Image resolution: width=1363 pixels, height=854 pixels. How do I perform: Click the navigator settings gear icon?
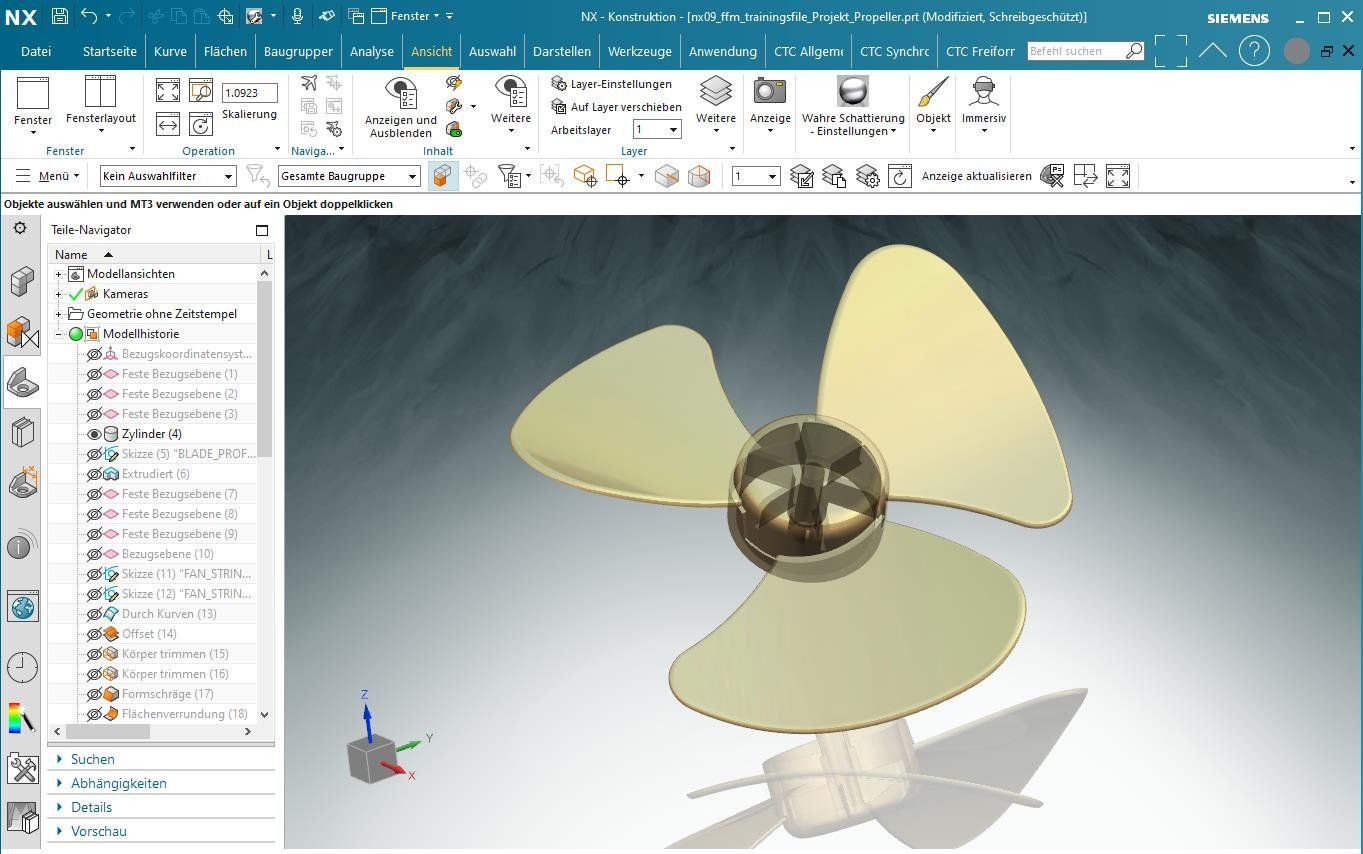pyautogui.click(x=20, y=229)
